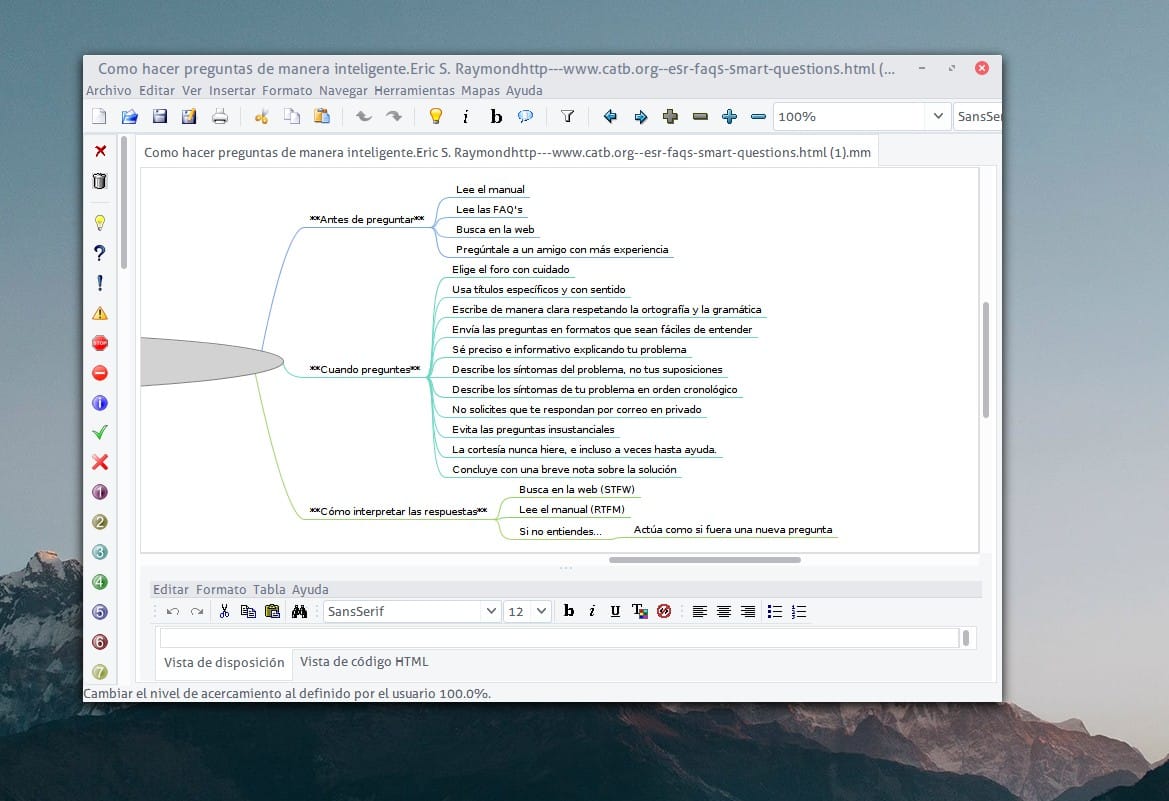Screen dimensions: 1169x801
Task: Add a cloud around the node
Action: tap(526, 116)
